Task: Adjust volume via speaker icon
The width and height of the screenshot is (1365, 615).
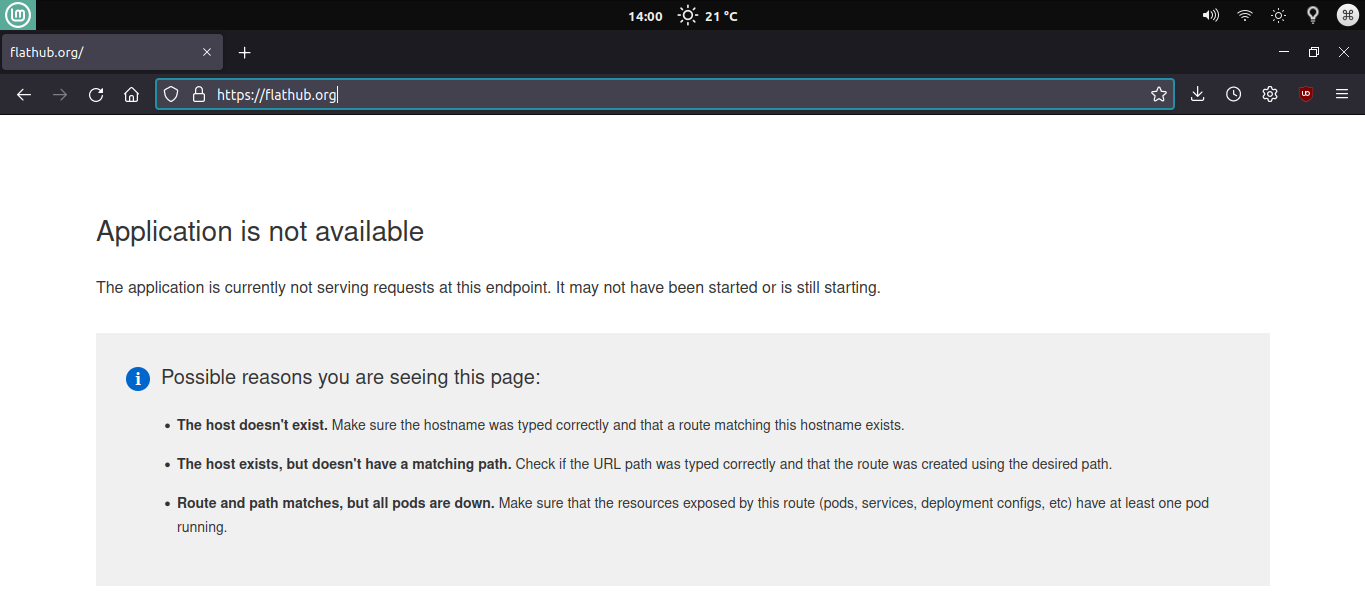Action: (x=1210, y=15)
